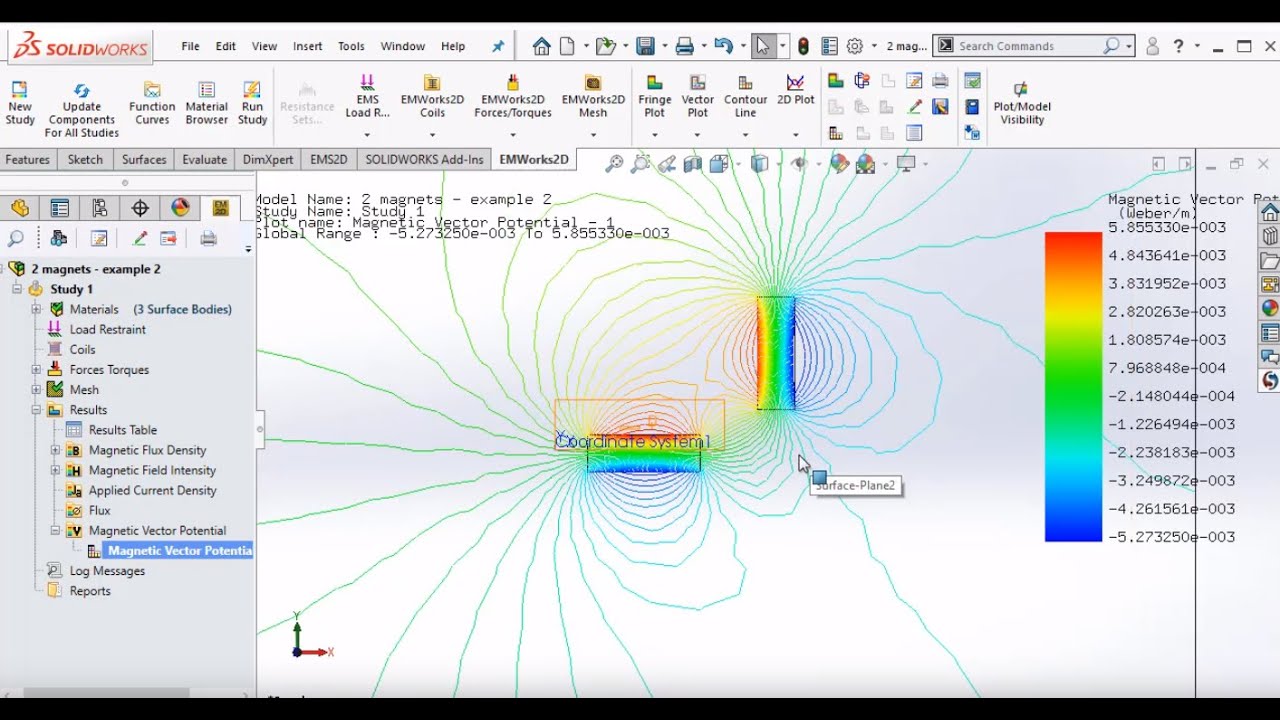Click the Print icon in title bar
The height and width of the screenshot is (720, 1280).
[x=684, y=46]
